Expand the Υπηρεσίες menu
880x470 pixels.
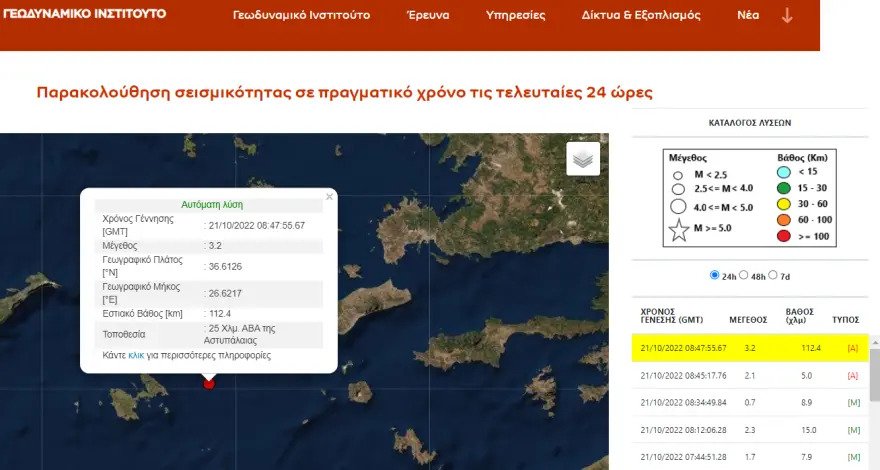515,15
